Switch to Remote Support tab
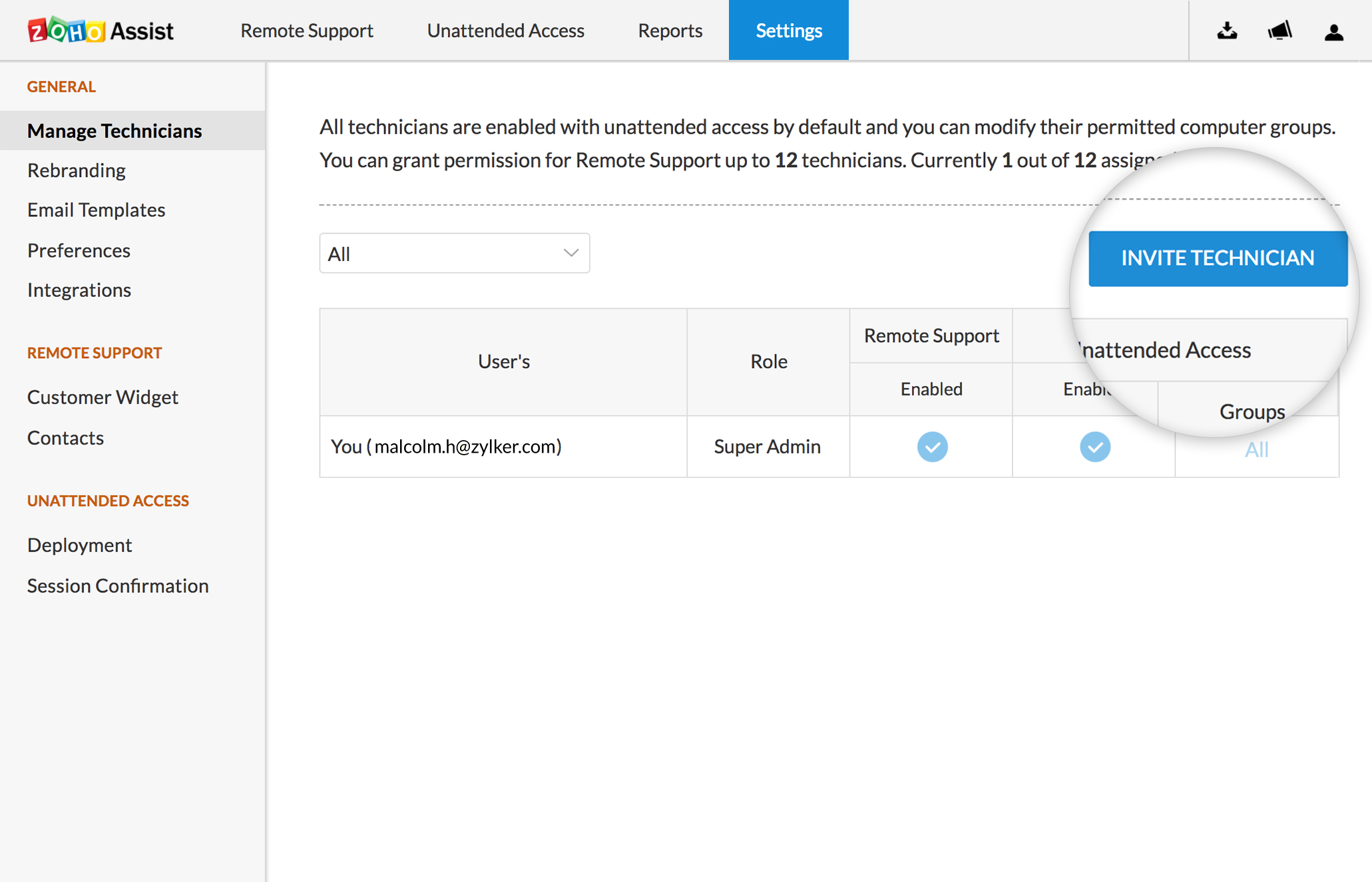The height and width of the screenshot is (882, 1372). pos(306,31)
